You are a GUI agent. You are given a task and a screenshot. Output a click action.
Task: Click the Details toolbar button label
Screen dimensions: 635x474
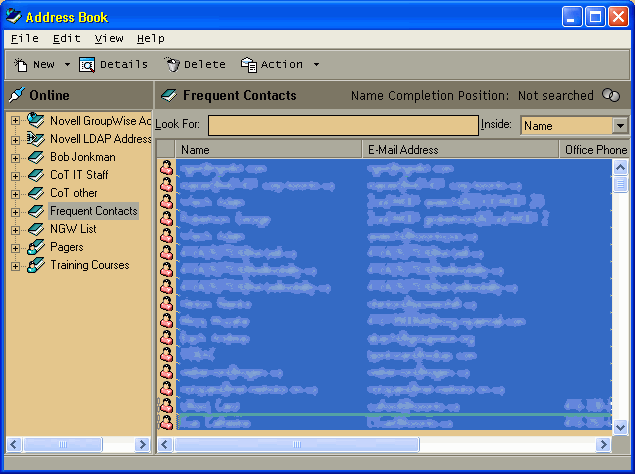tap(124, 64)
